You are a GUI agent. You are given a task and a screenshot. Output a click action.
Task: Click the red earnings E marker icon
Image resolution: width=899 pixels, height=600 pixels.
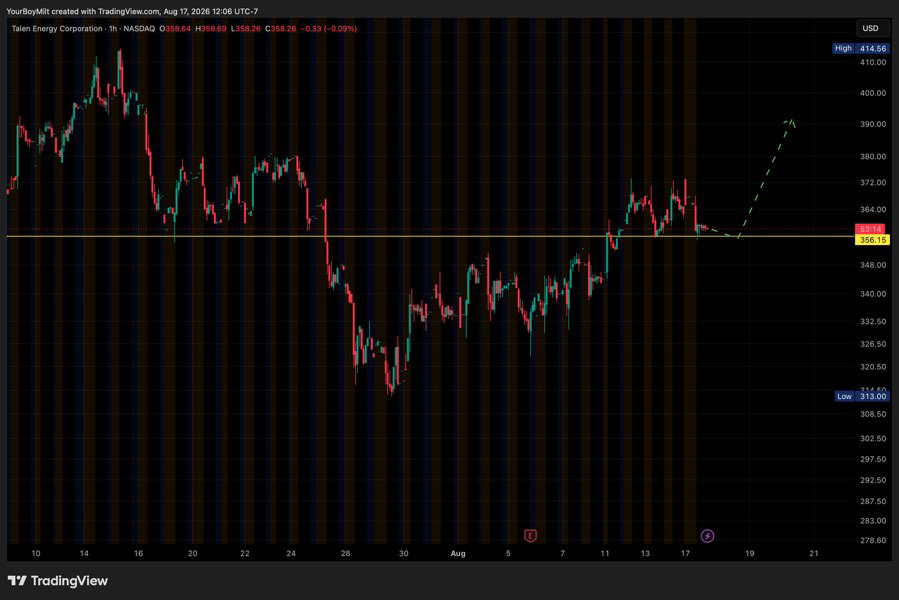coord(530,536)
